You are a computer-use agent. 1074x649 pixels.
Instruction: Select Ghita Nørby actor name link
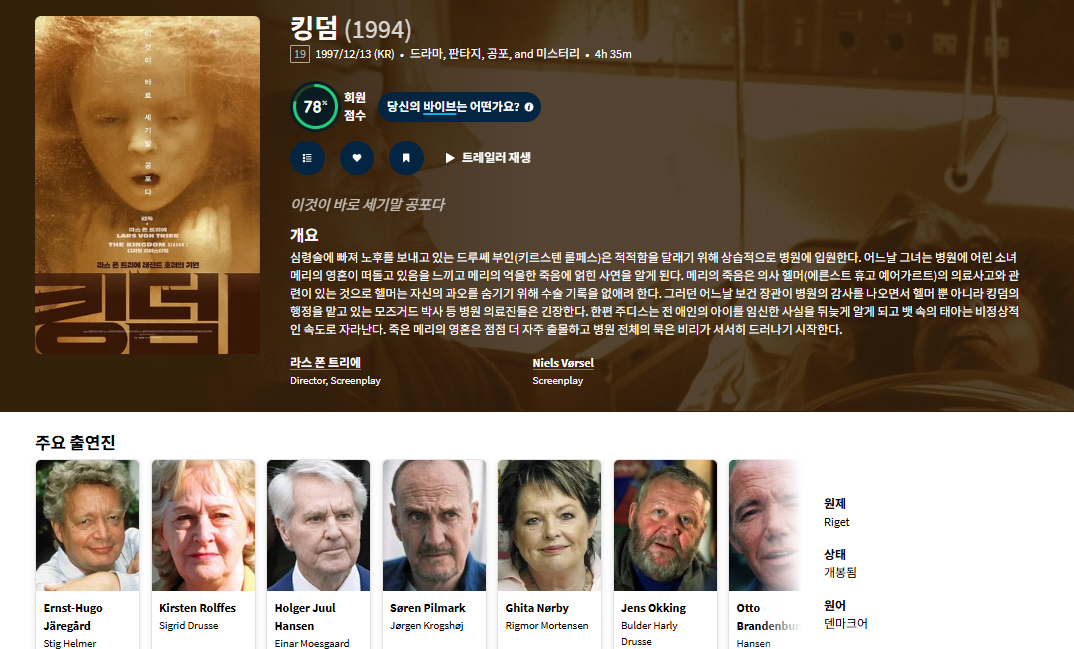pyautogui.click(x=537, y=608)
